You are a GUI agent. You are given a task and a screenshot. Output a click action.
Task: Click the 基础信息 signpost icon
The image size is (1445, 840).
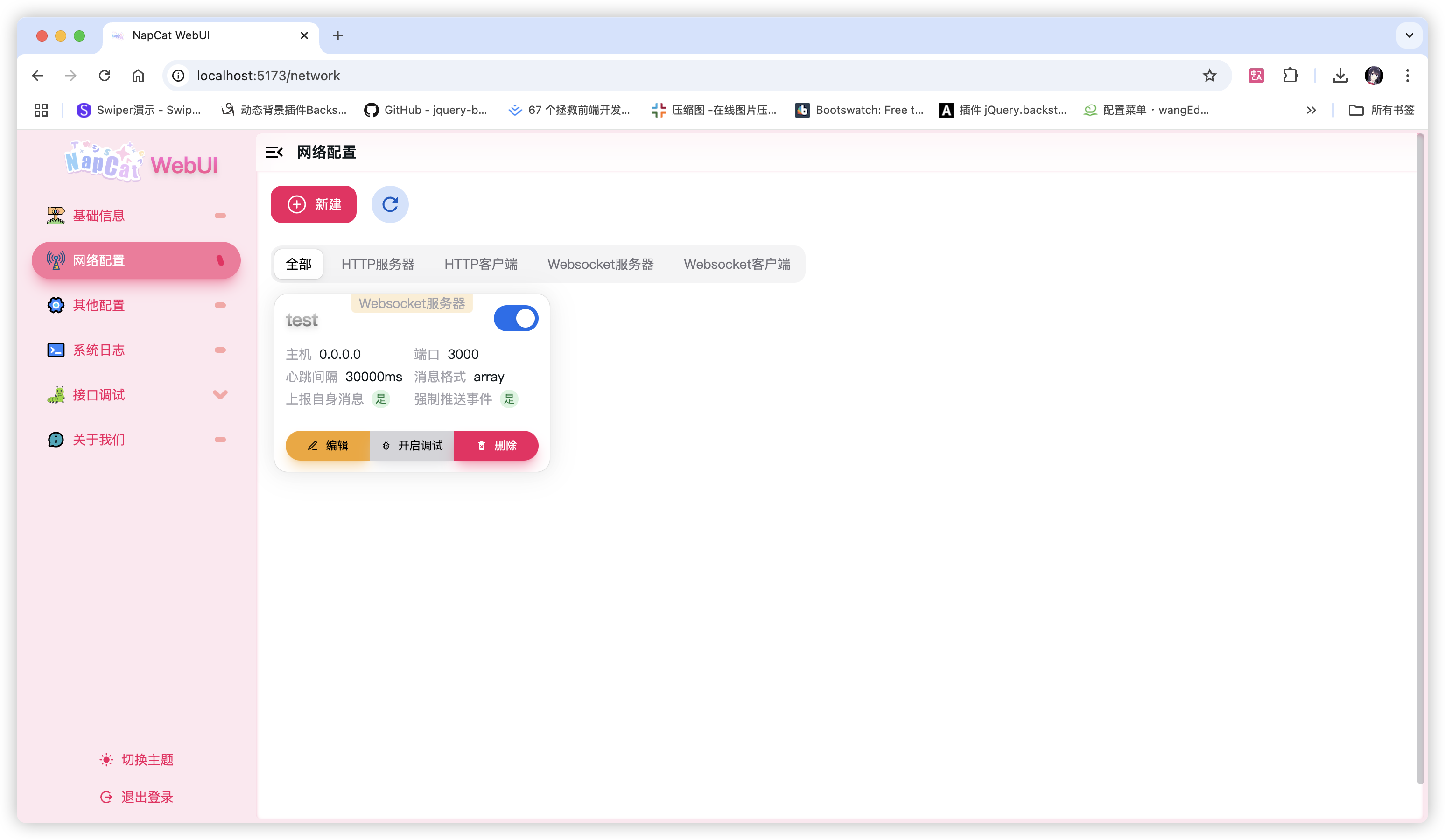click(56, 216)
